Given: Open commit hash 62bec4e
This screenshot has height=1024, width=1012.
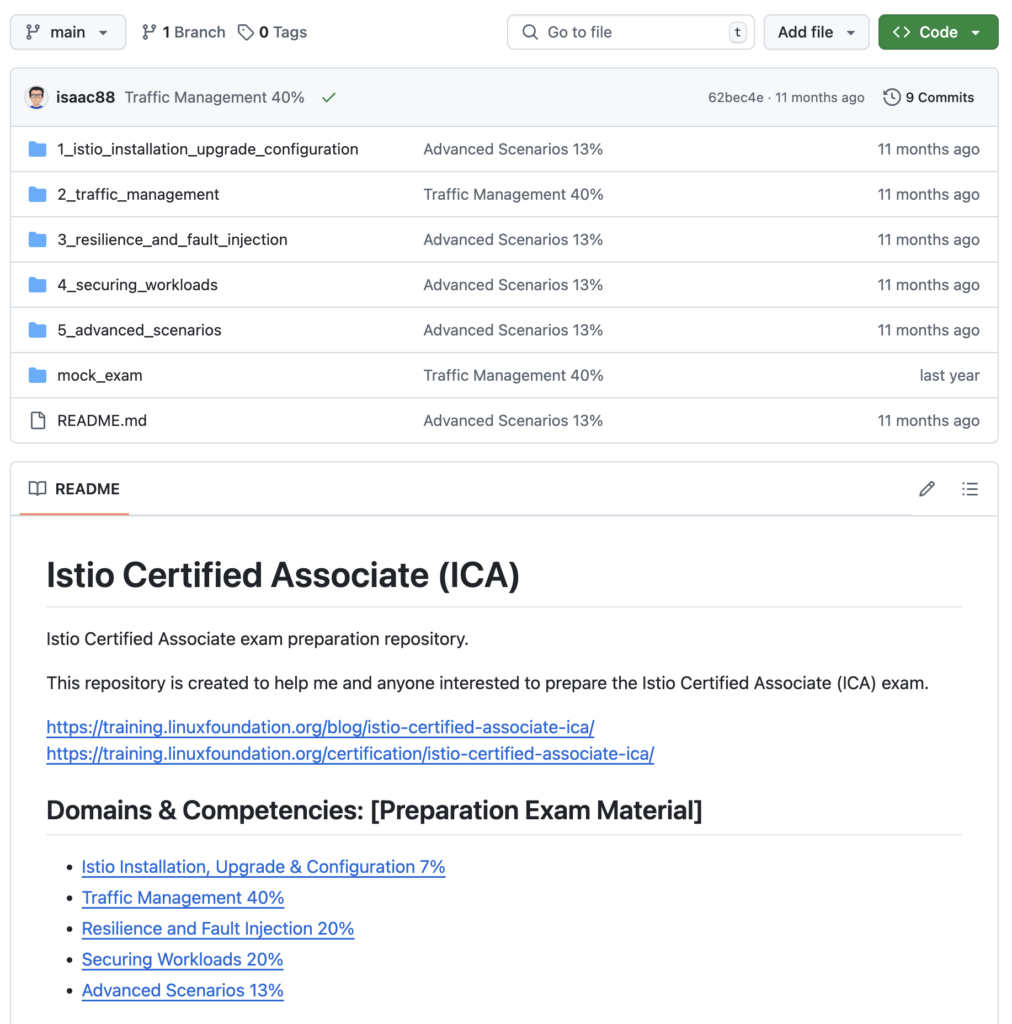Looking at the screenshot, I should 736,97.
